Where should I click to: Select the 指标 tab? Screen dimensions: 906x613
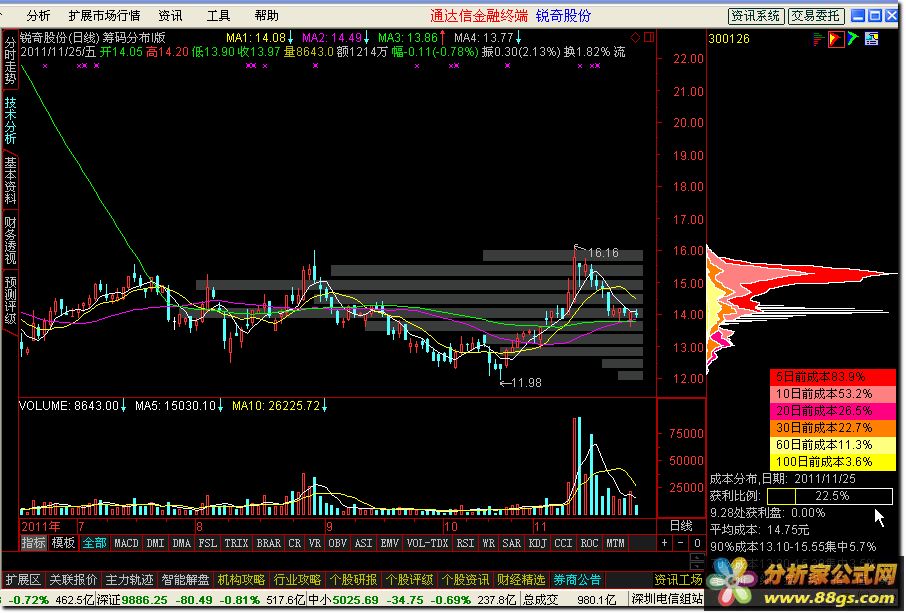pos(33,544)
